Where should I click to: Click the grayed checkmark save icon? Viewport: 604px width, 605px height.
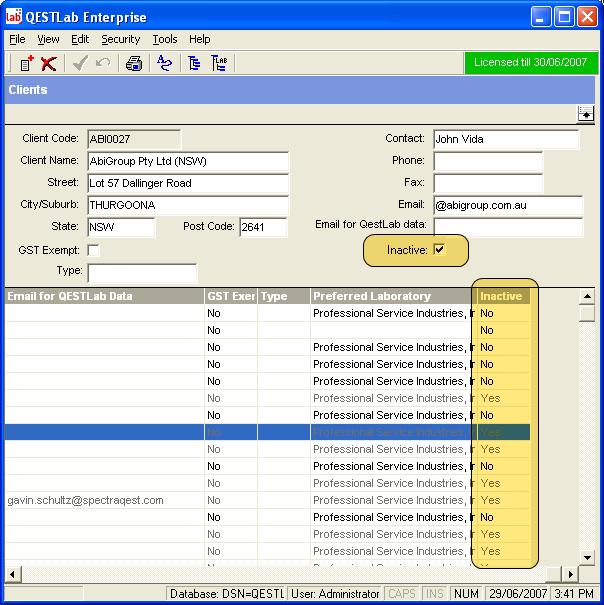tap(79, 64)
